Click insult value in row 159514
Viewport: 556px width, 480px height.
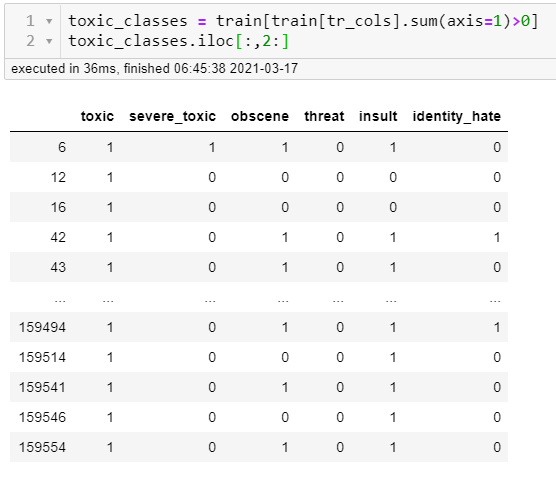[393, 357]
